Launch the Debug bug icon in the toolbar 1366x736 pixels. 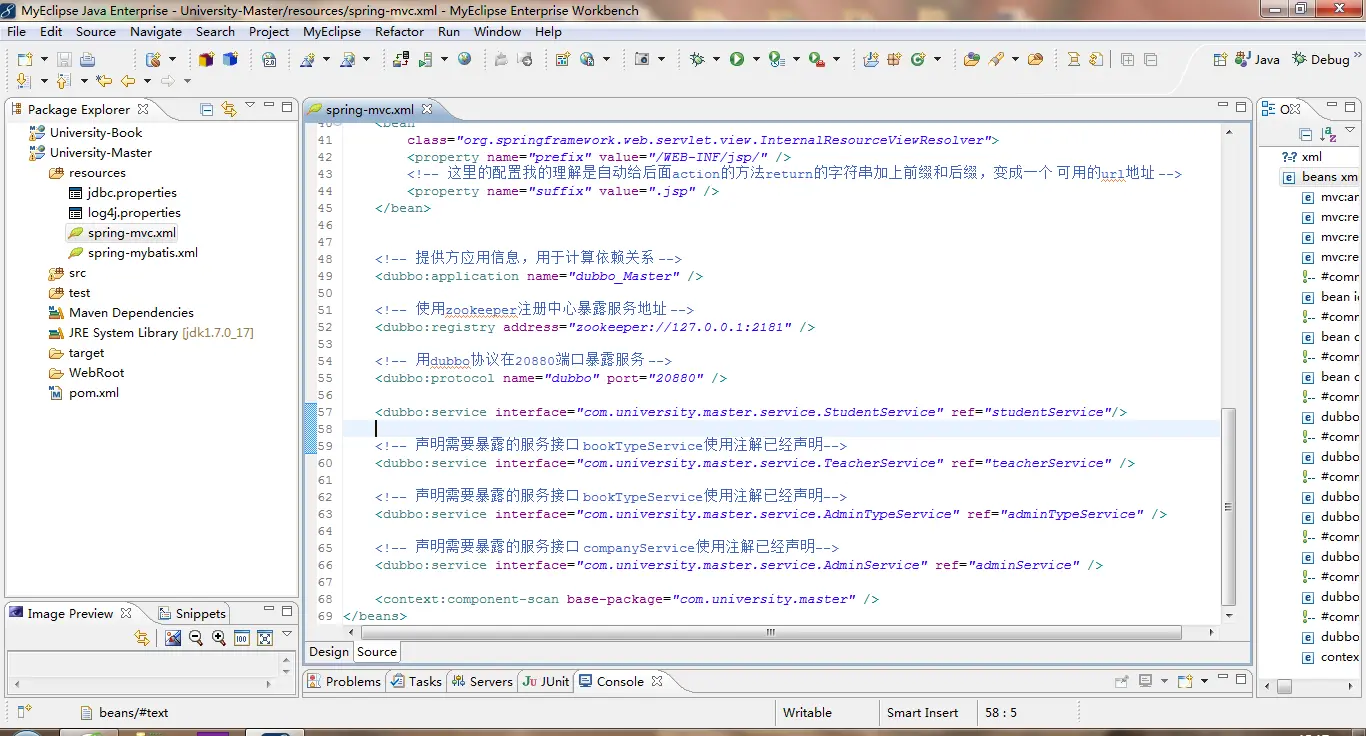(698, 60)
